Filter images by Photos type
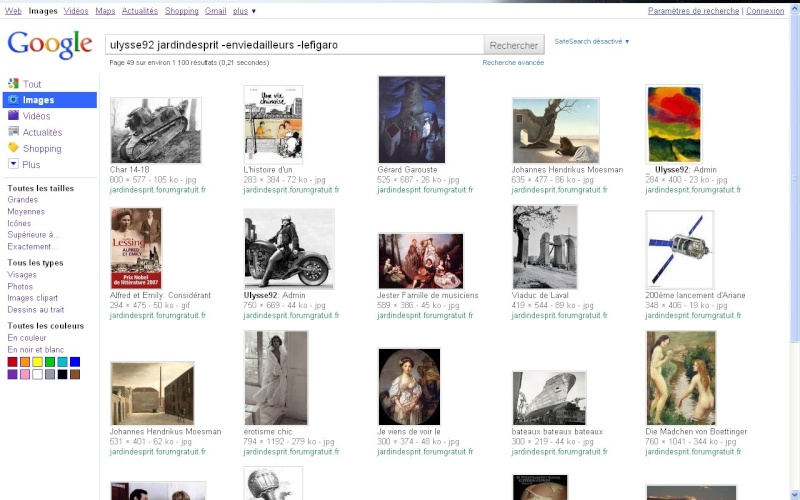800x500 pixels. tap(20, 286)
